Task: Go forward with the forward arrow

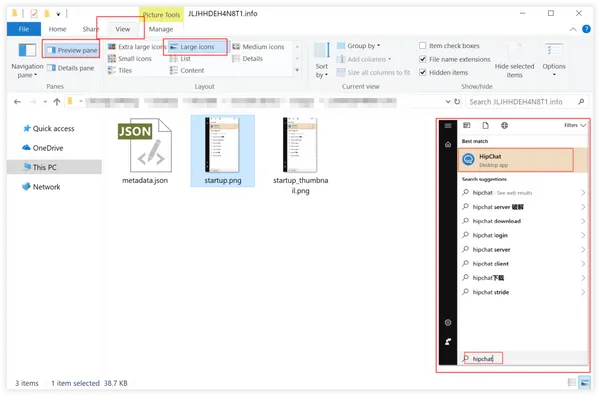Action: [x=33, y=102]
